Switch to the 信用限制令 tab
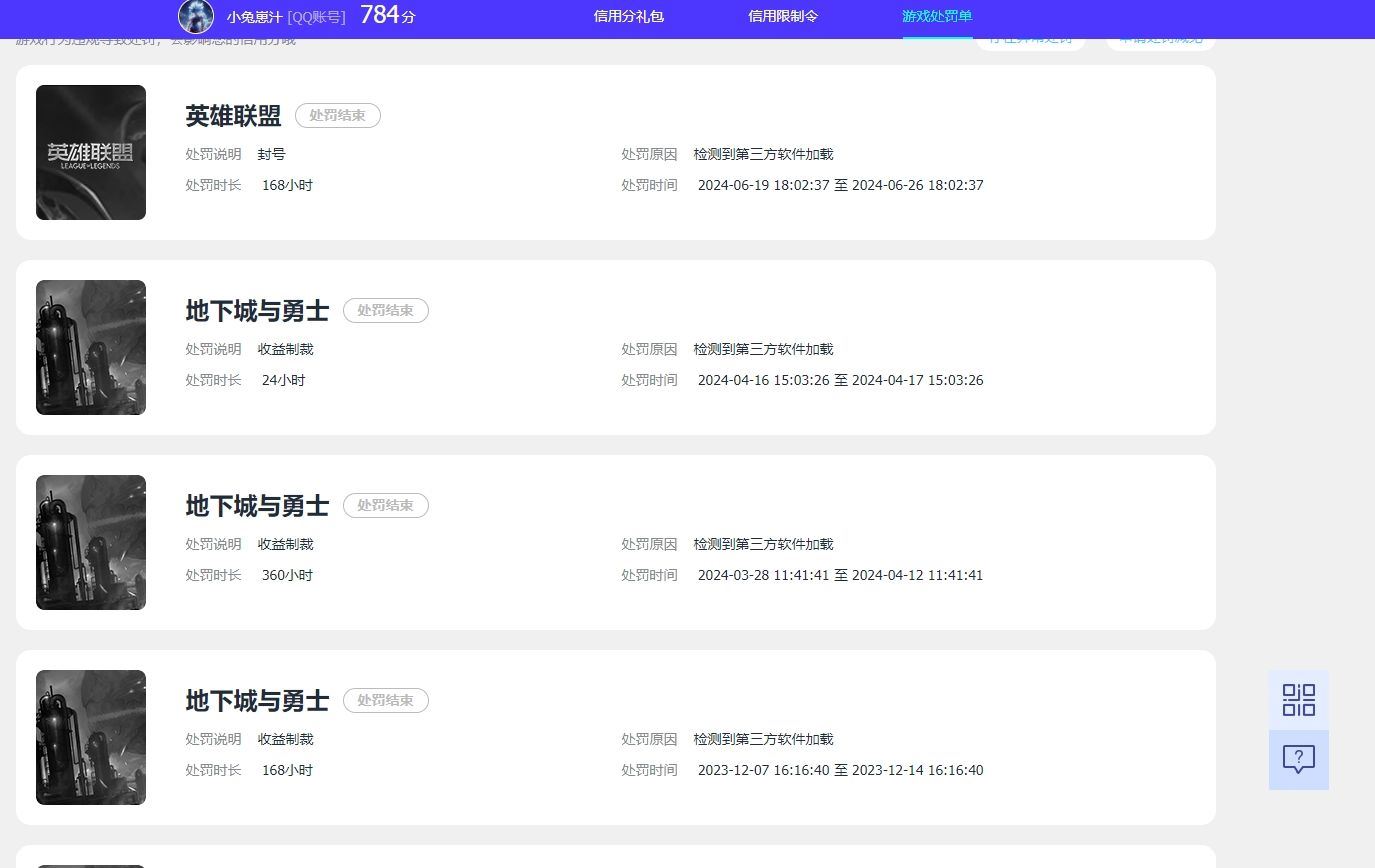Screen dimensions: 1375x868 tap(783, 16)
